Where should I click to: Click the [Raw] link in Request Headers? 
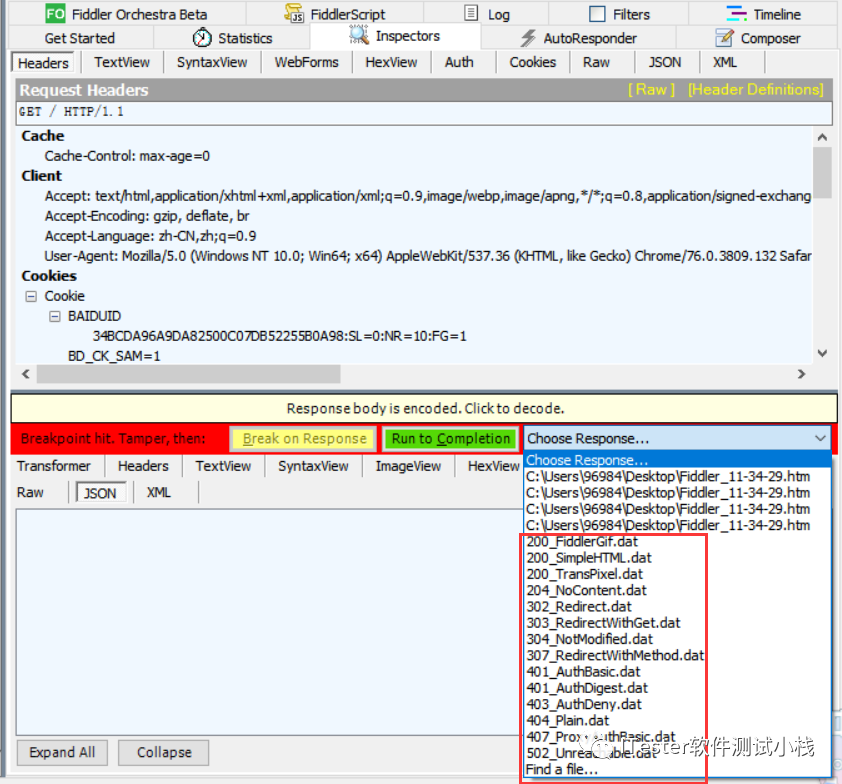tap(651, 90)
